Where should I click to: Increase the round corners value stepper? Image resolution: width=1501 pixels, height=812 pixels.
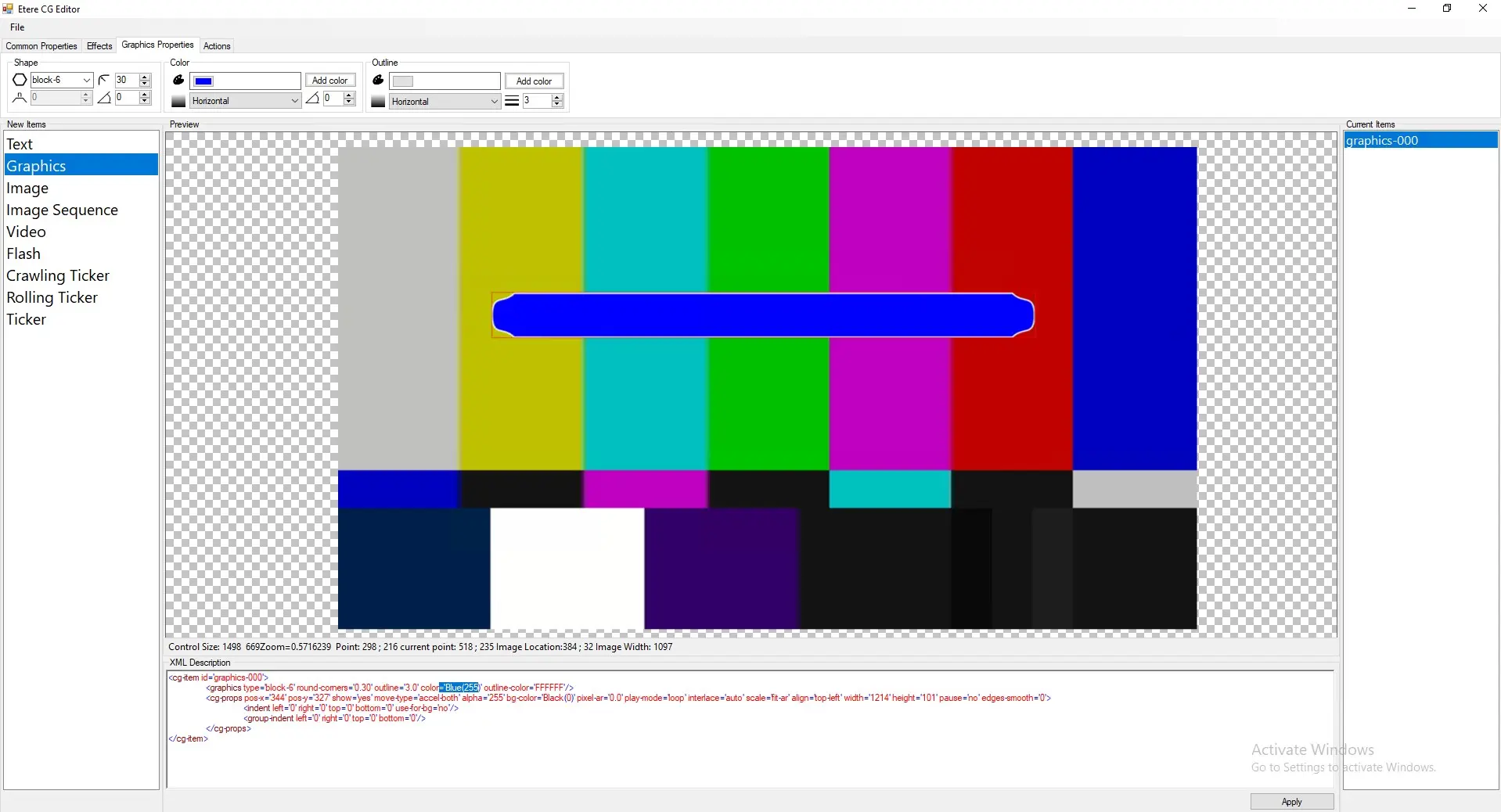pyautogui.click(x=145, y=77)
